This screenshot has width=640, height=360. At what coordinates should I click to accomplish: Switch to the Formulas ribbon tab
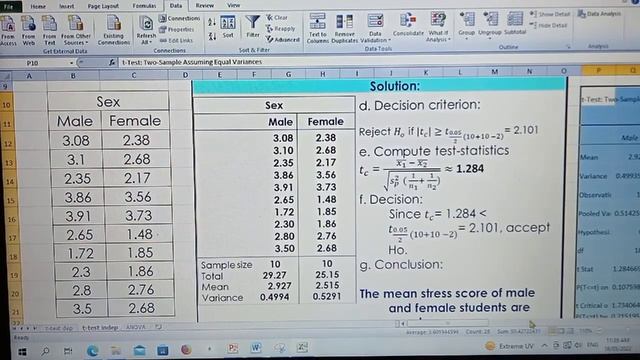[144, 6]
